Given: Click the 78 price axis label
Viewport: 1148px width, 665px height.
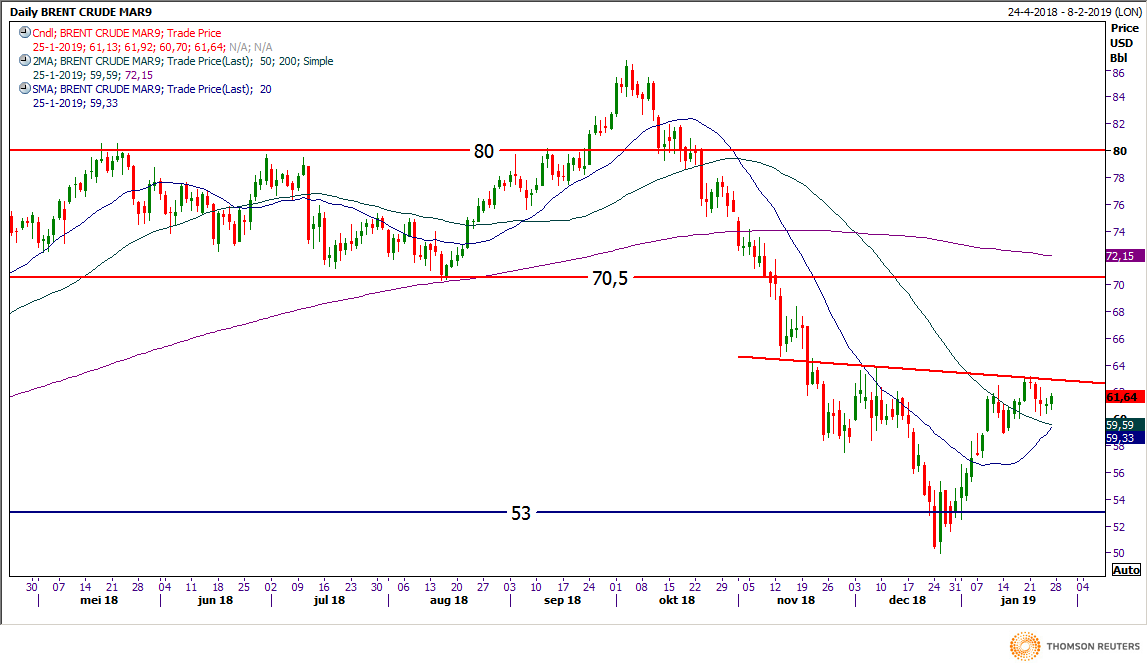Looking at the screenshot, I should click(1119, 178).
